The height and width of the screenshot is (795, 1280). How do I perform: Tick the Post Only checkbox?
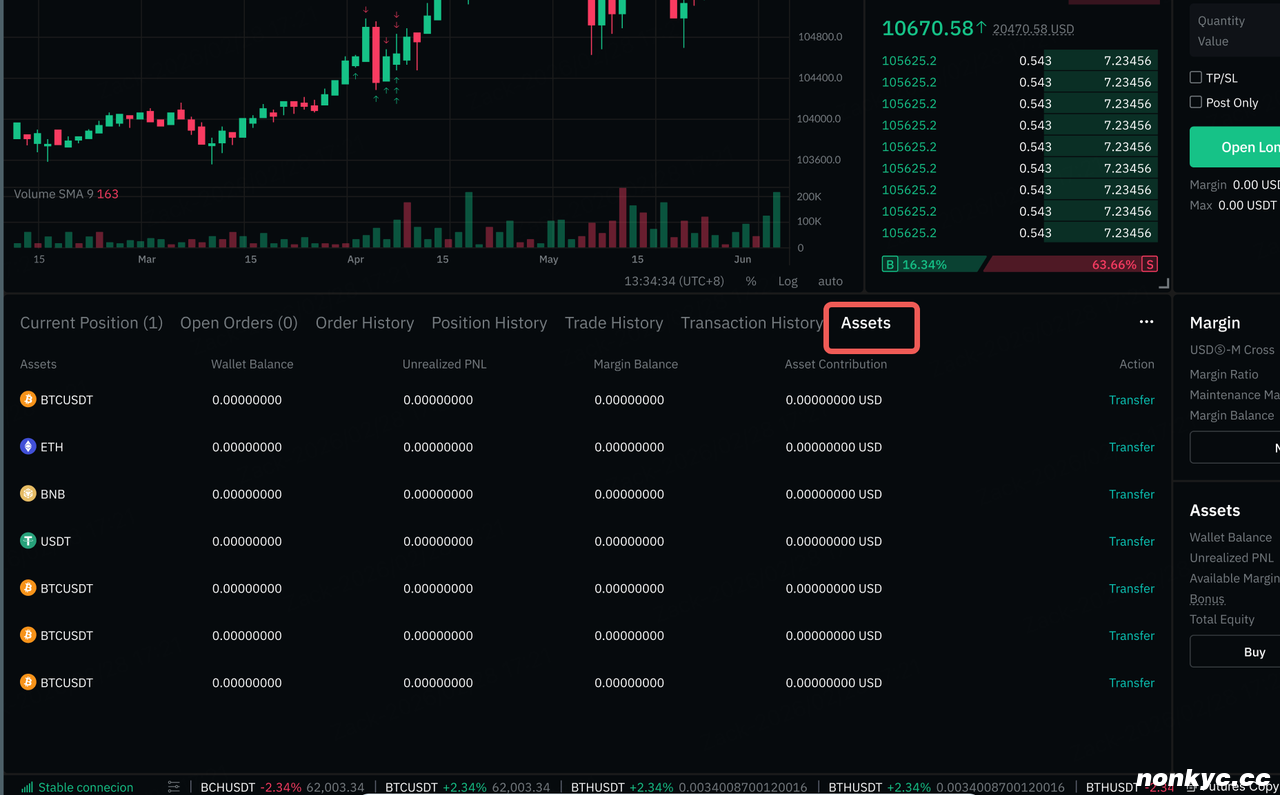1195,102
